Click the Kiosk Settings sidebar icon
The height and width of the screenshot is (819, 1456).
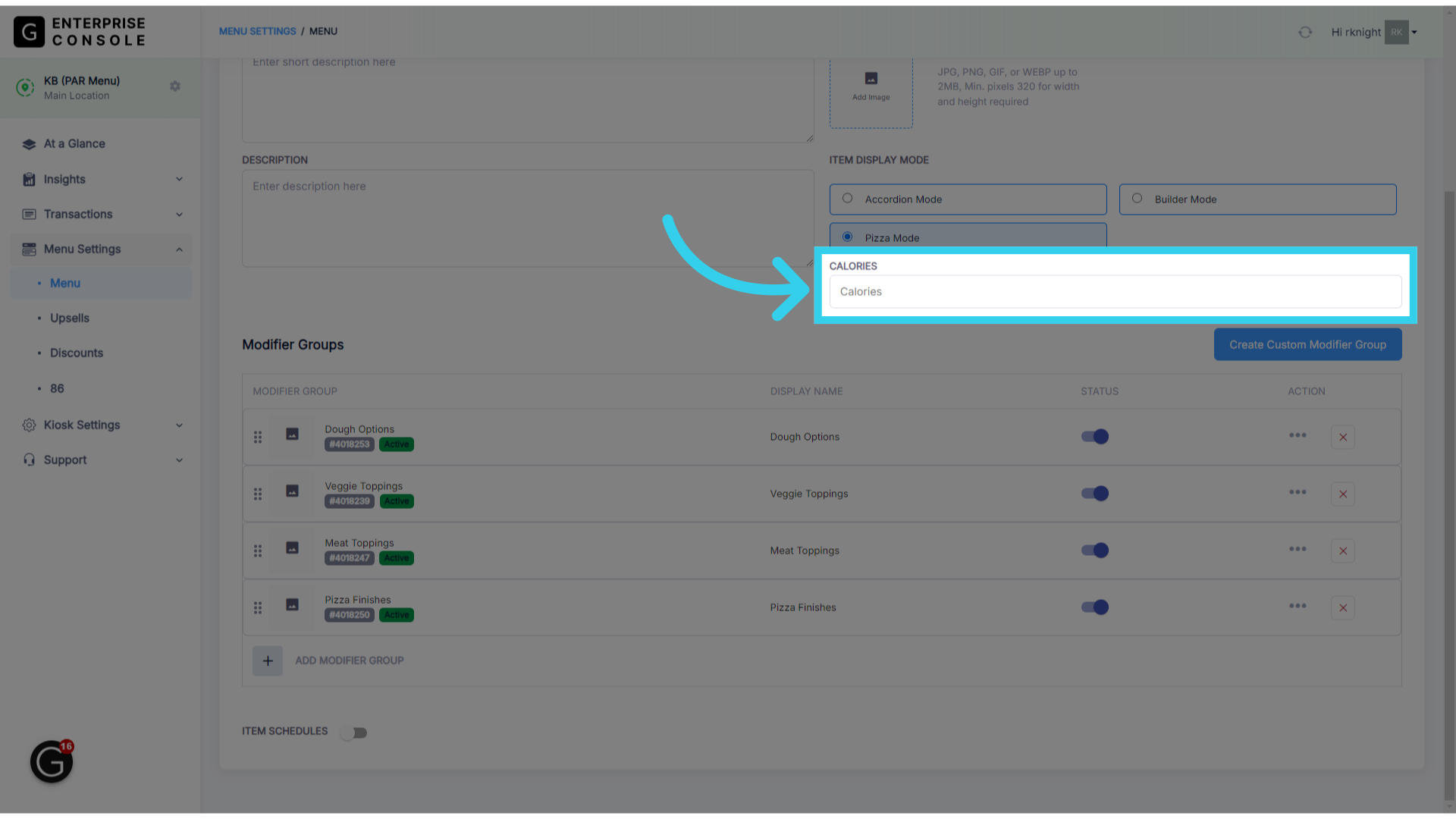pos(29,425)
